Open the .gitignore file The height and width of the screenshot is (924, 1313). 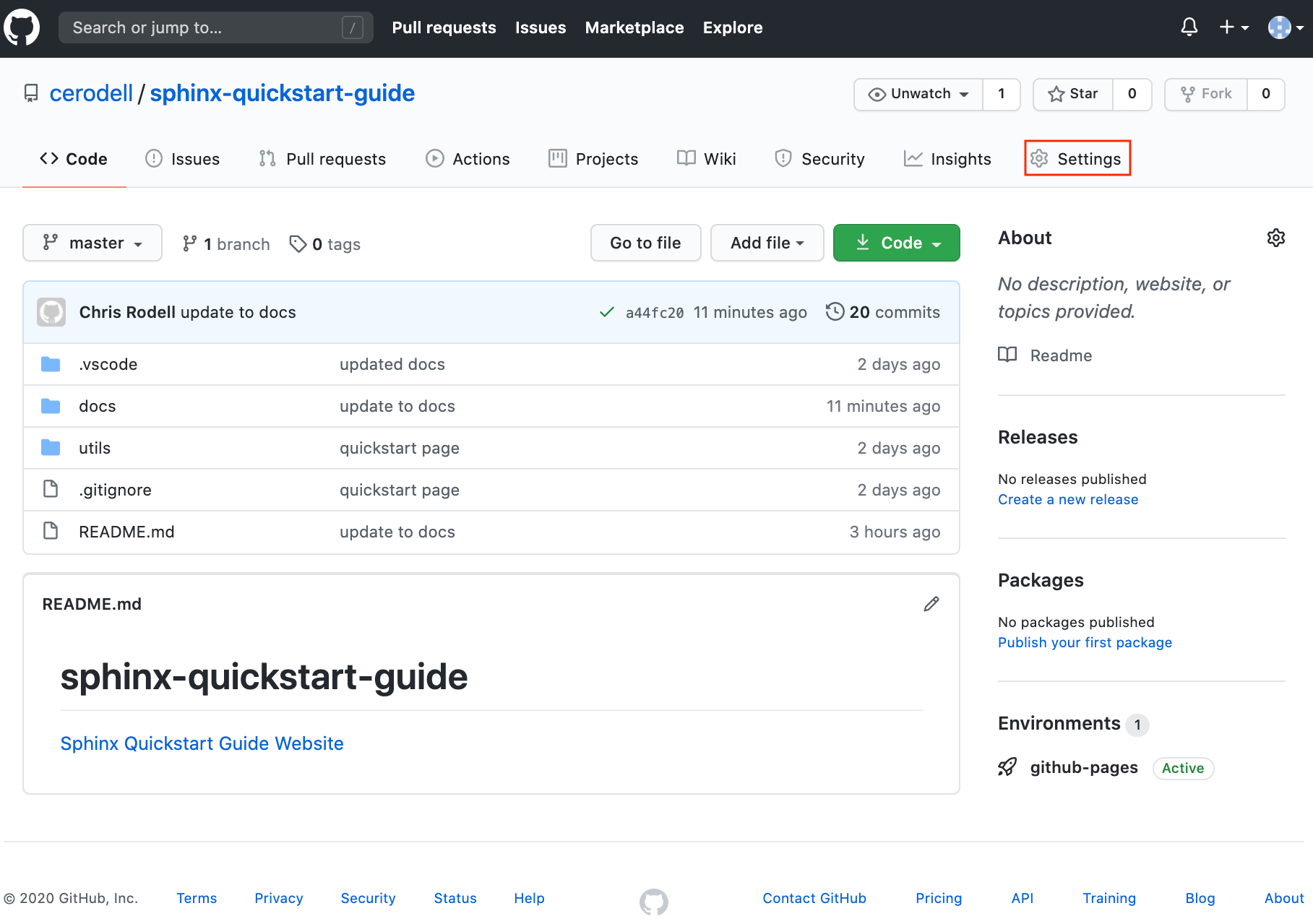[x=115, y=490]
